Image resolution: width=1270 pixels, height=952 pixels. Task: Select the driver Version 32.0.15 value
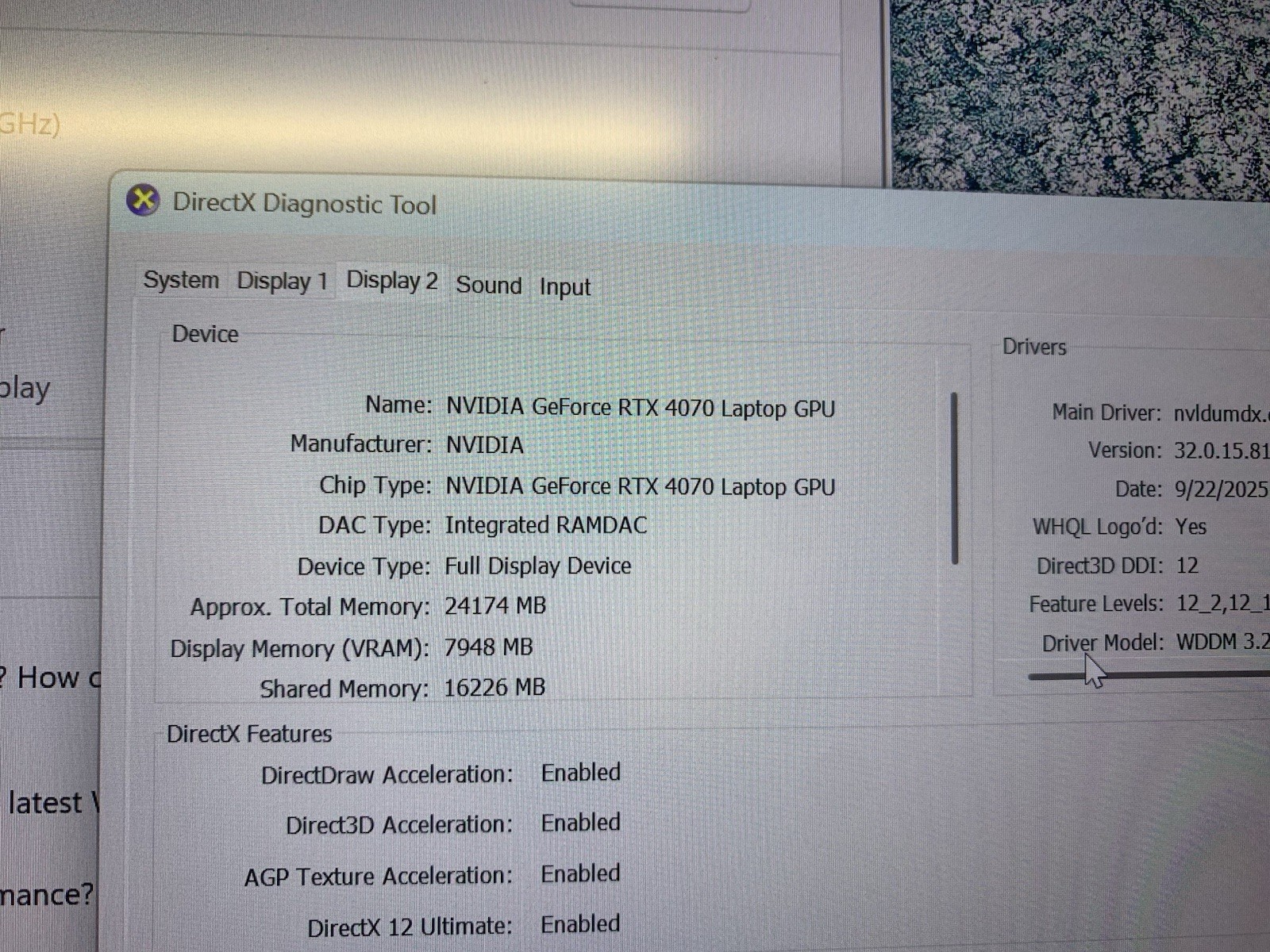point(1222,451)
